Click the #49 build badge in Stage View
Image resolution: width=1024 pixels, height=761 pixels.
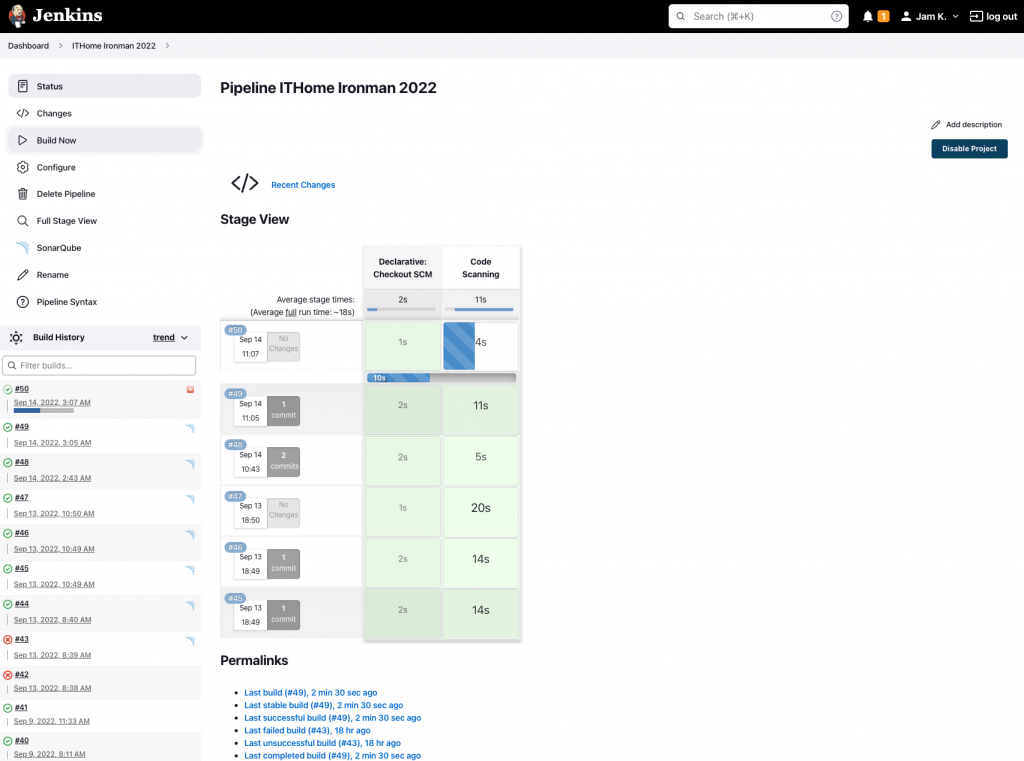coord(235,393)
